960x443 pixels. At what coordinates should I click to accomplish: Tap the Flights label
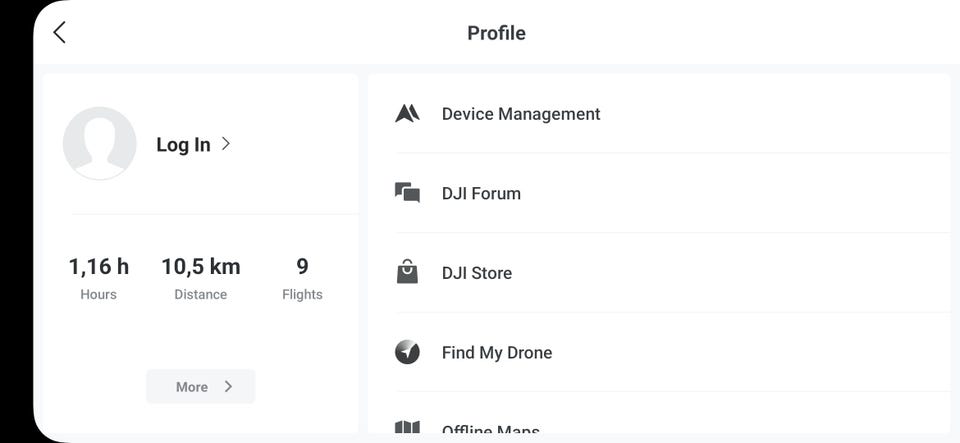302,294
